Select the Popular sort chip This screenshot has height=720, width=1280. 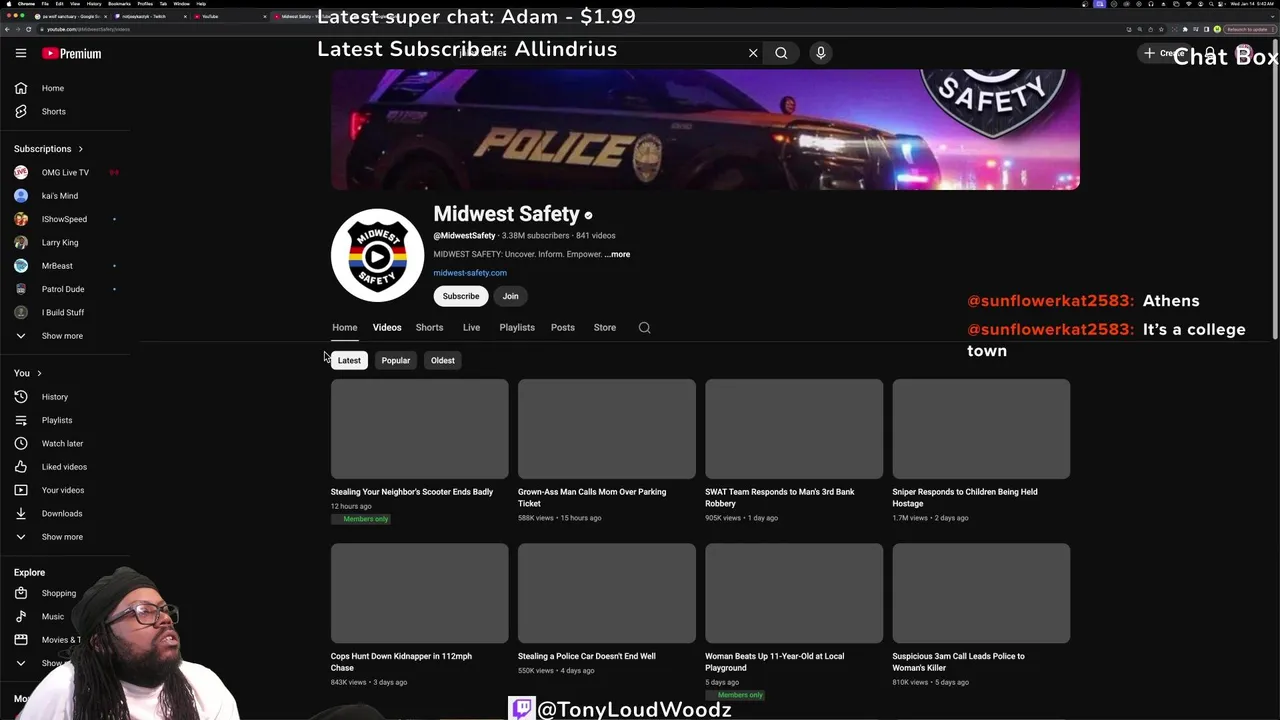point(396,360)
